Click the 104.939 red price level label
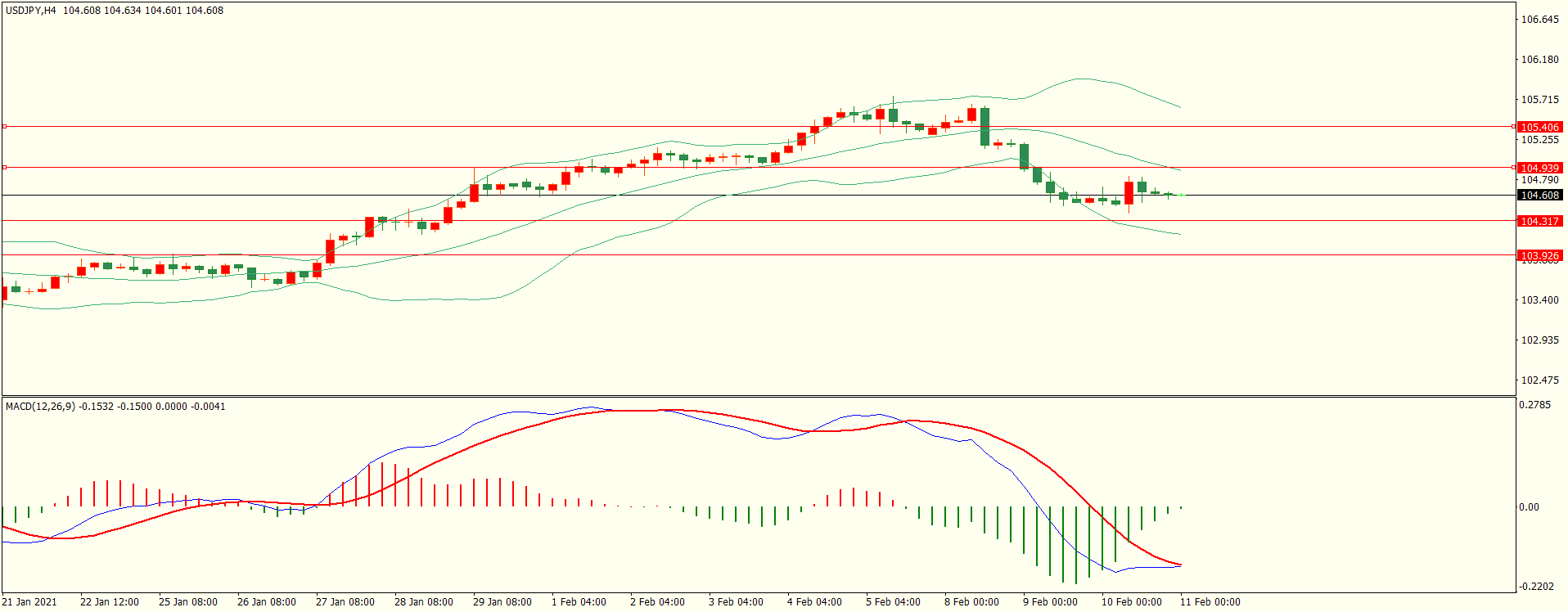Viewport: 1568px width, 612px height. pyautogui.click(x=1539, y=168)
